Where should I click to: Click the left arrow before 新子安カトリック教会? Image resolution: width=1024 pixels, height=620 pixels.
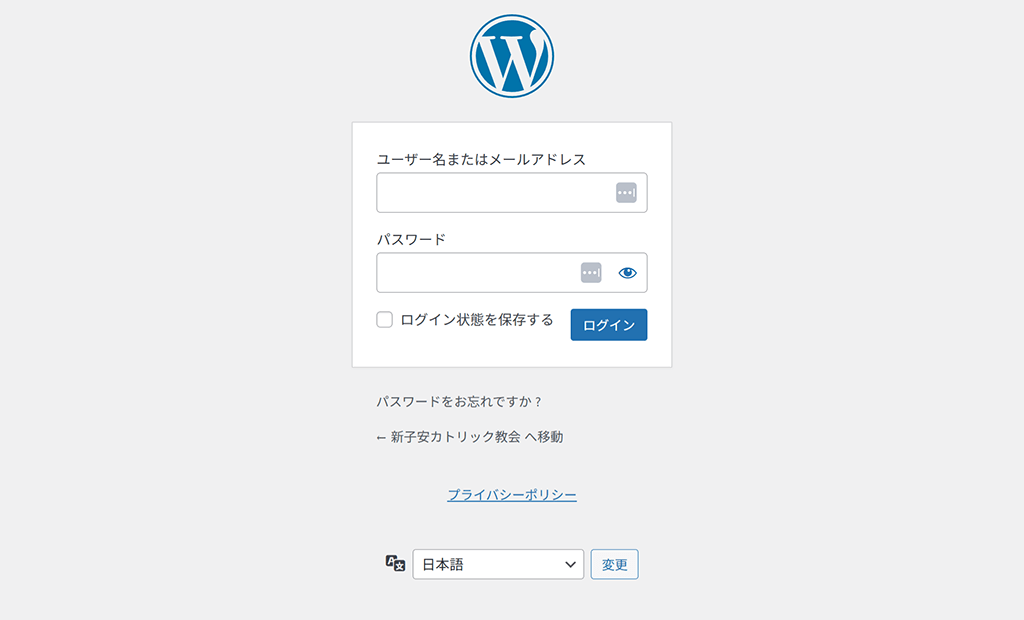point(381,438)
